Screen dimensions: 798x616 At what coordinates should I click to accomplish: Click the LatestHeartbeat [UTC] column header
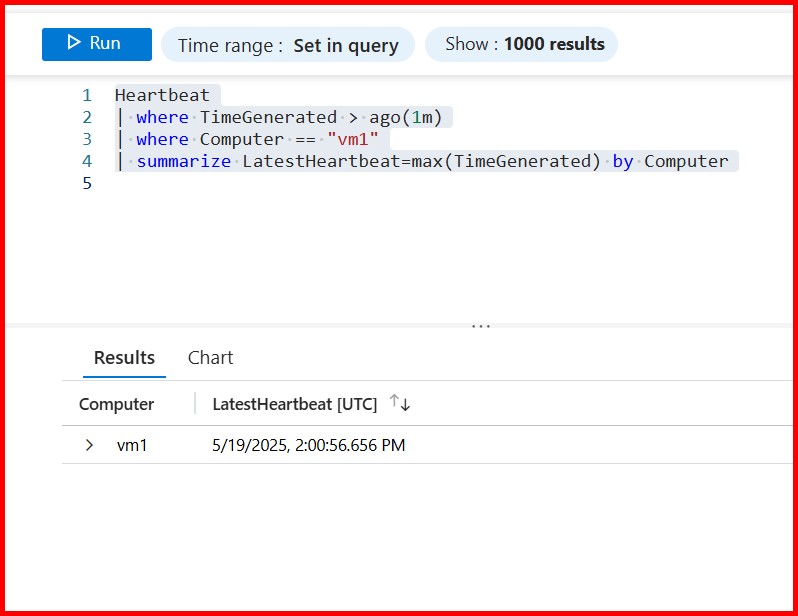tap(295, 404)
